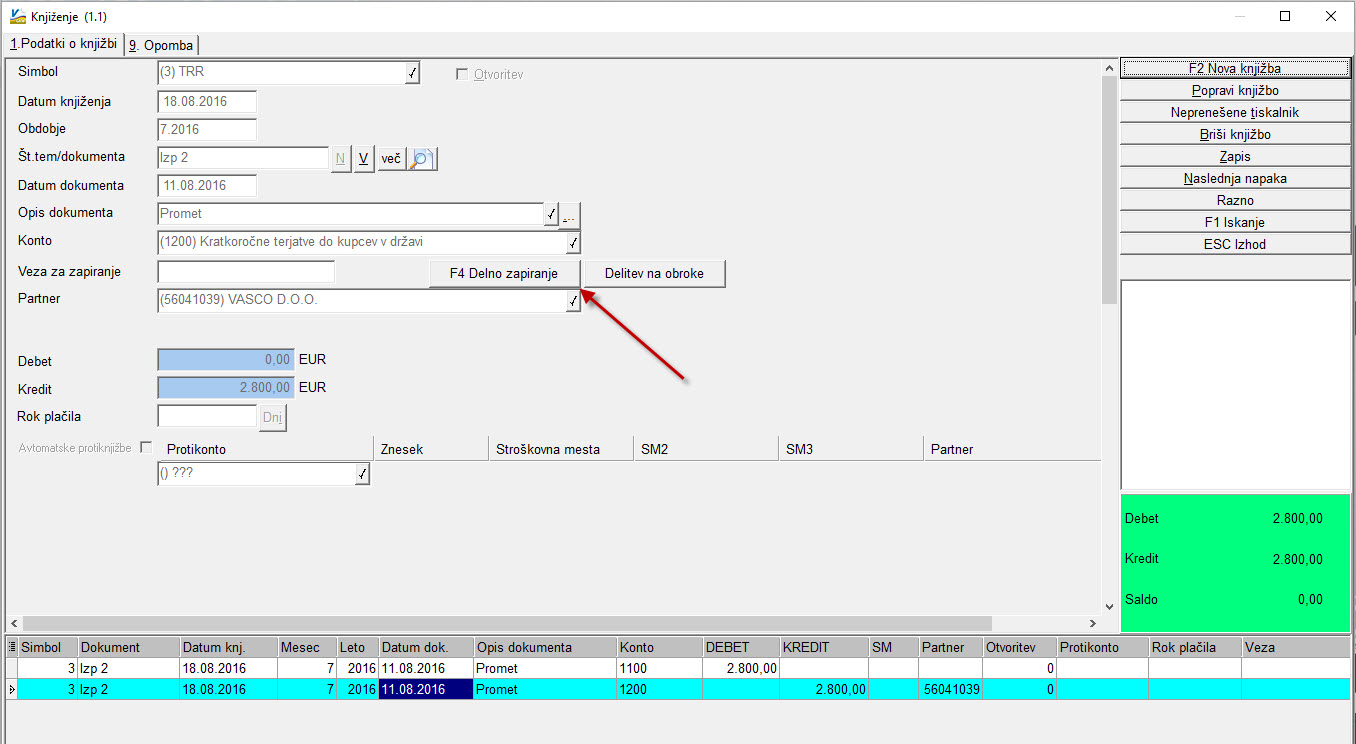
Task: Switch to the 9. Opomba tab
Action: coord(162,45)
